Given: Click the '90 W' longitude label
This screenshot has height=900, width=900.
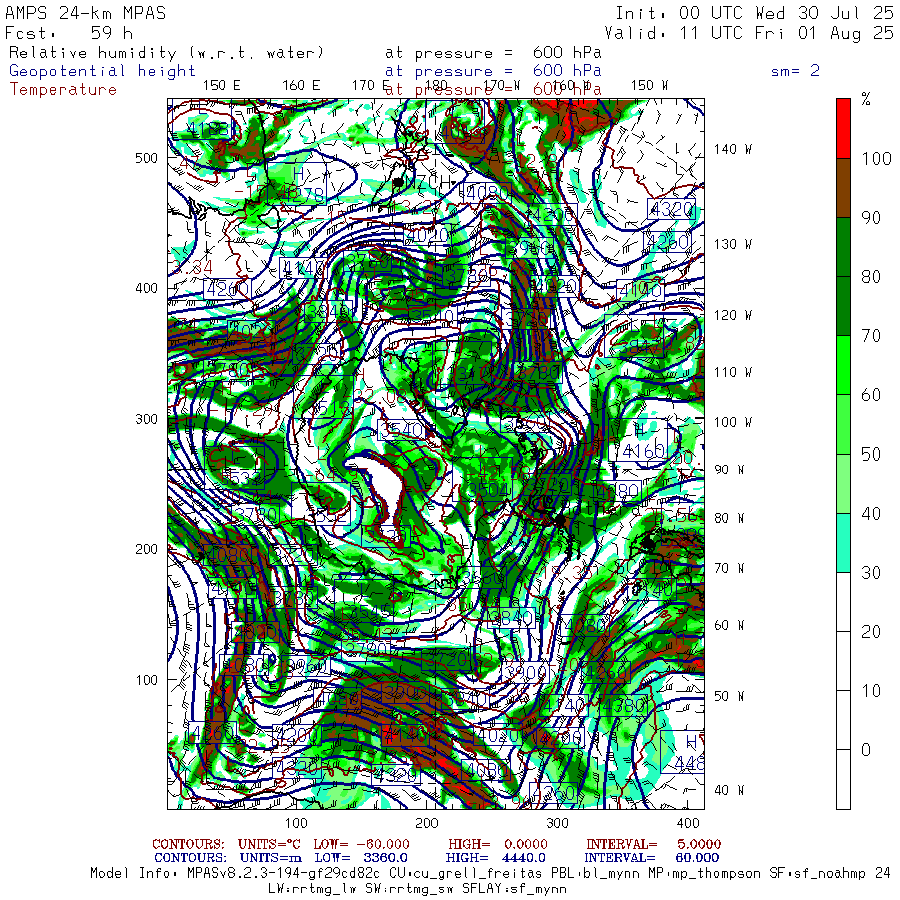Looking at the screenshot, I should point(728,470).
